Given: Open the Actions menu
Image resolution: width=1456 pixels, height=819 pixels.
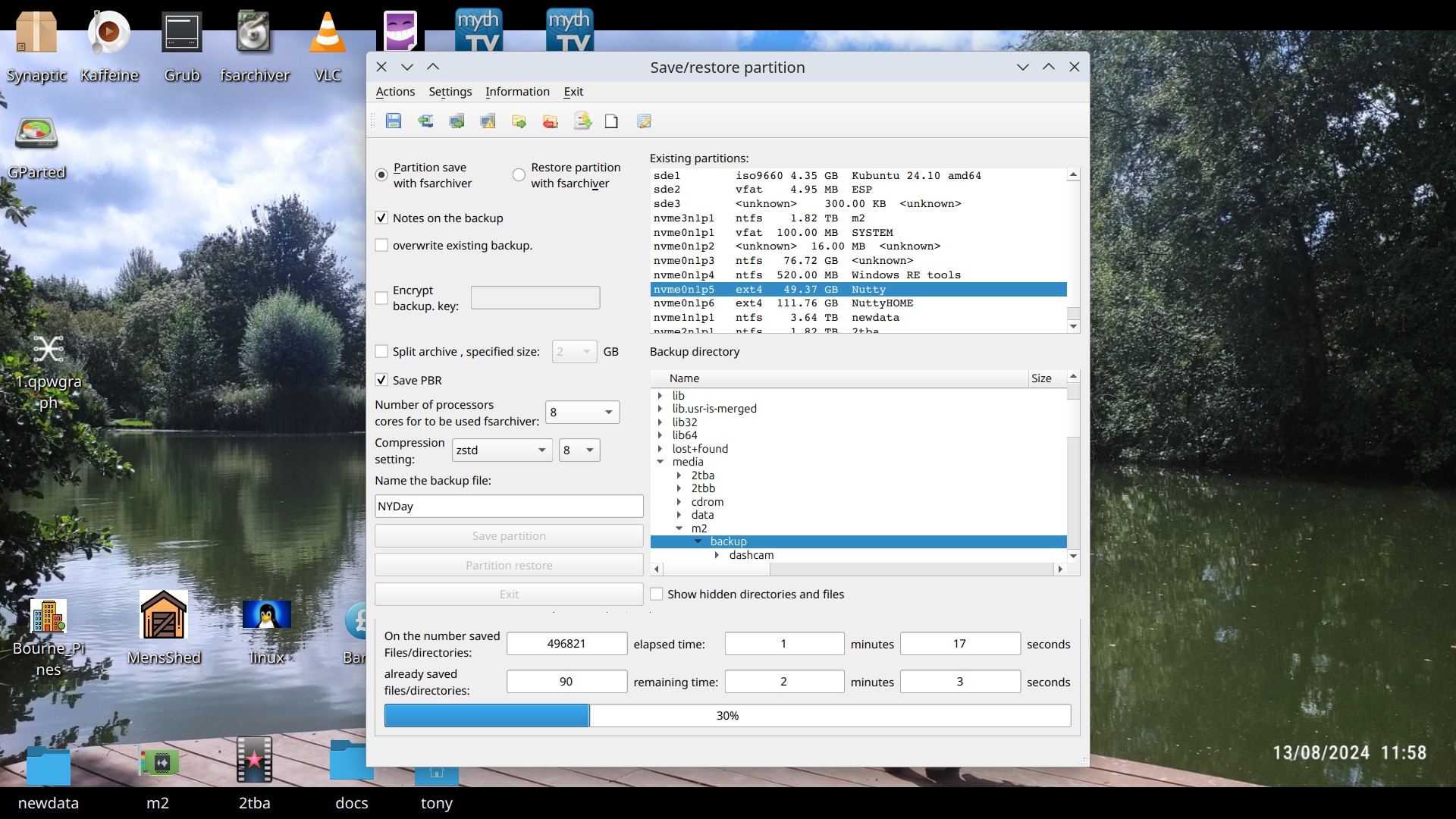Looking at the screenshot, I should [x=395, y=92].
